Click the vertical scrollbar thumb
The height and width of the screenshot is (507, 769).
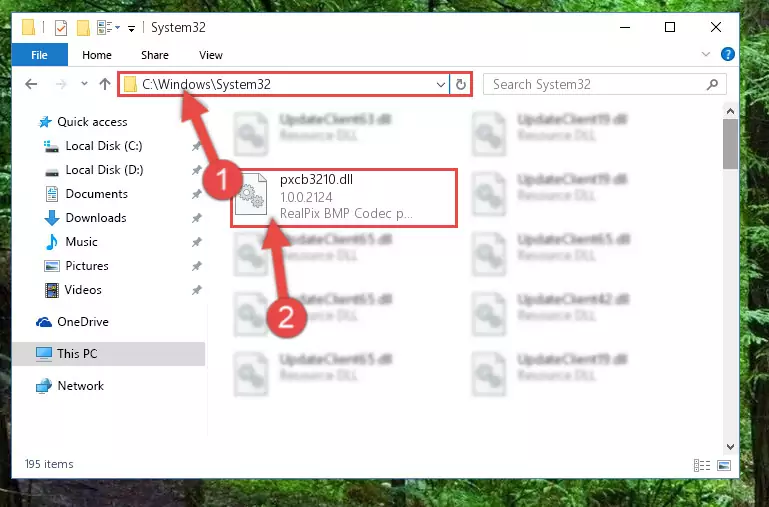730,144
